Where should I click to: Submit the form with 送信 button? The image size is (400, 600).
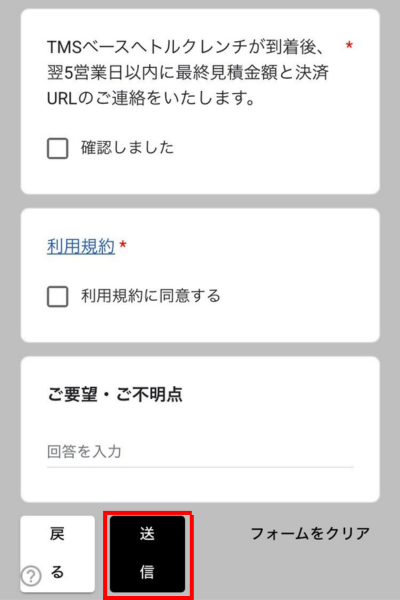pyautogui.click(x=148, y=553)
